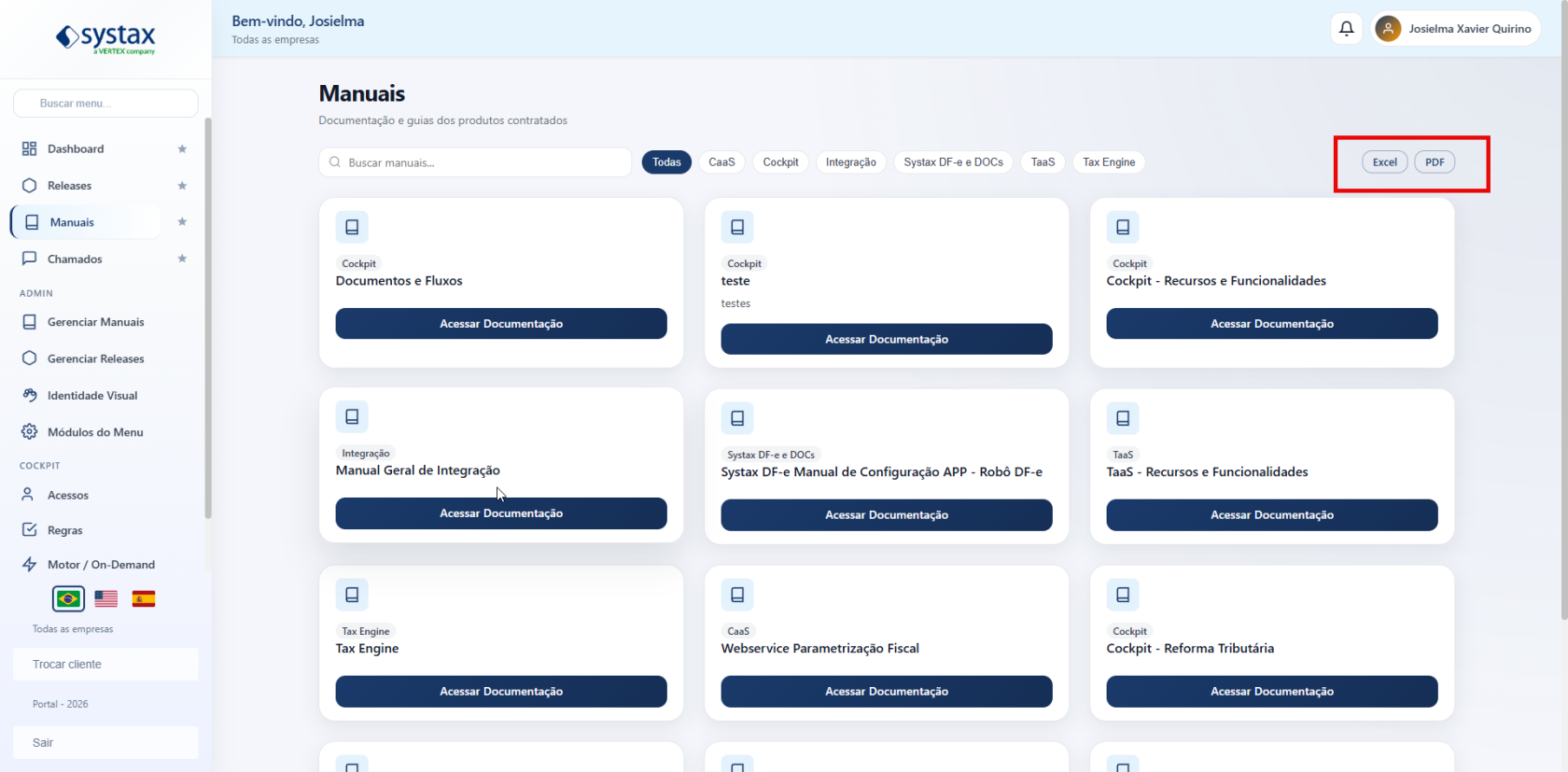The height and width of the screenshot is (772, 1568).
Task: Access documentation for Systax DF-e Manual de Configuração
Action: (887, 515)
